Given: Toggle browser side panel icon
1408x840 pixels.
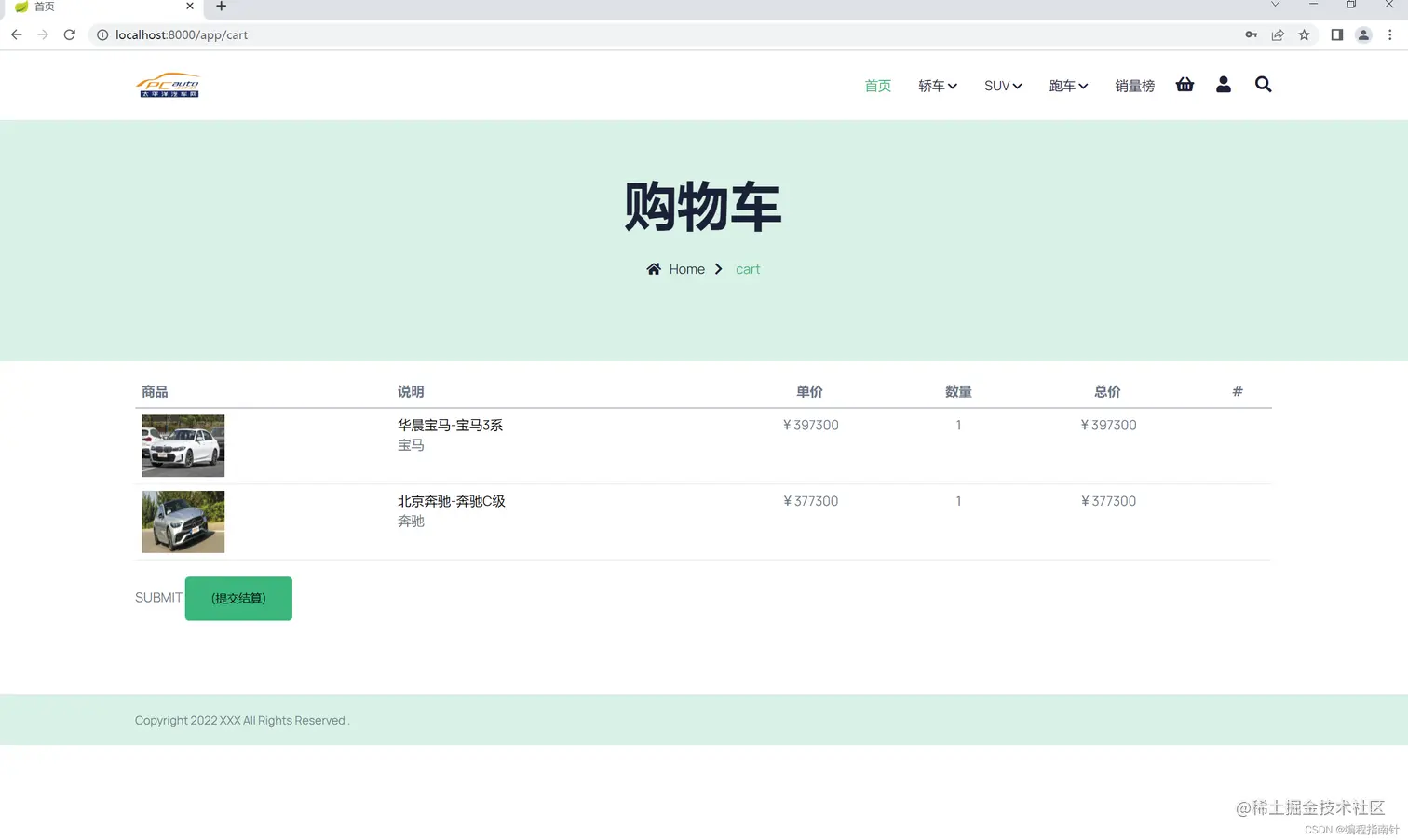Looking at the screenshot, I should pos(1336,34).
